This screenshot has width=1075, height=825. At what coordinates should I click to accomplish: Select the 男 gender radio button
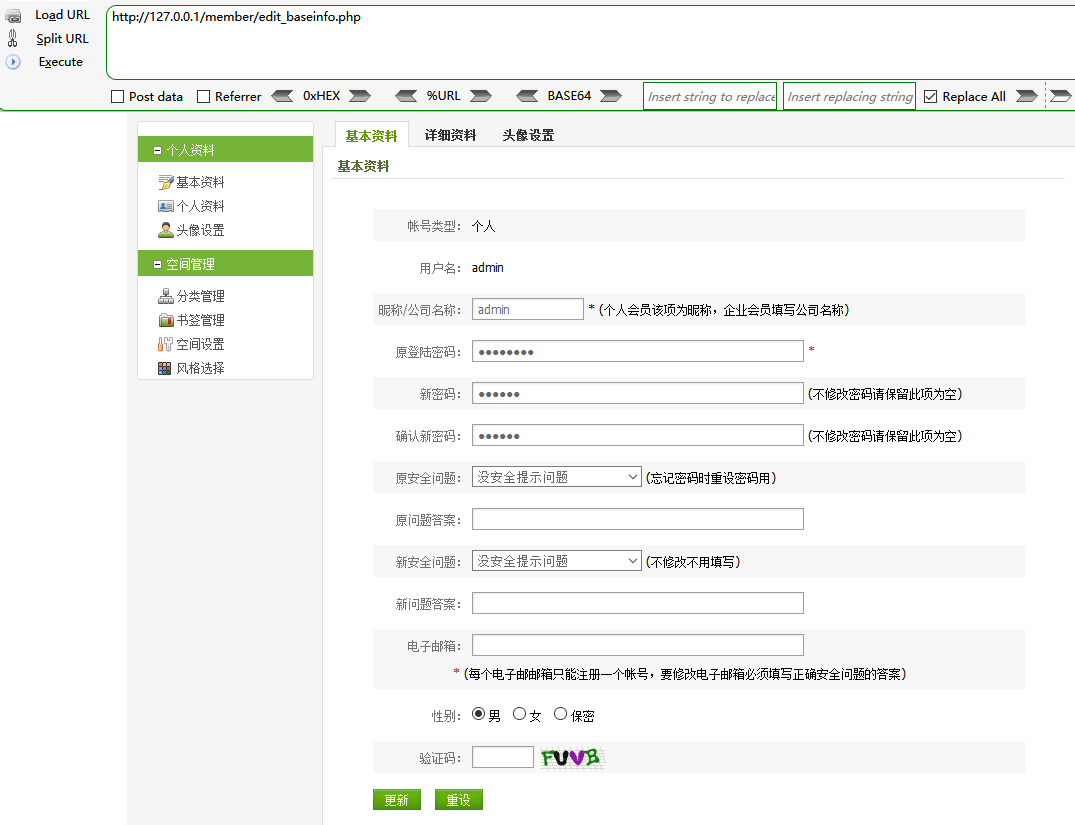[x=479, y=714]
